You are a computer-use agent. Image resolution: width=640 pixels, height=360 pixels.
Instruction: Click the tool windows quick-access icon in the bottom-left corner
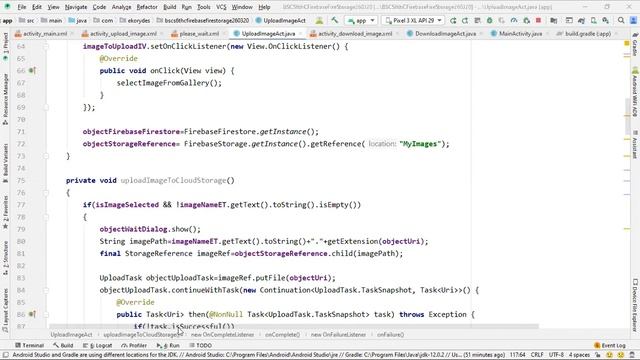coord(5,355)
